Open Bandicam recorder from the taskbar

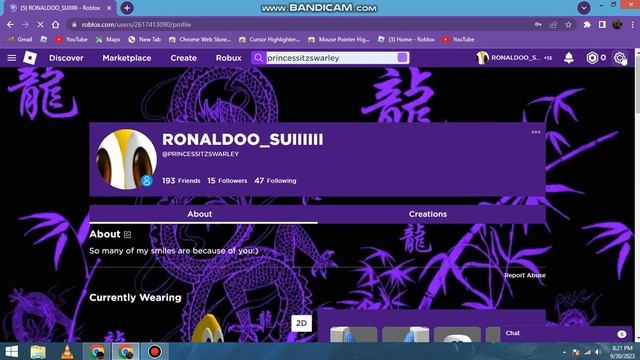(155, 351)
